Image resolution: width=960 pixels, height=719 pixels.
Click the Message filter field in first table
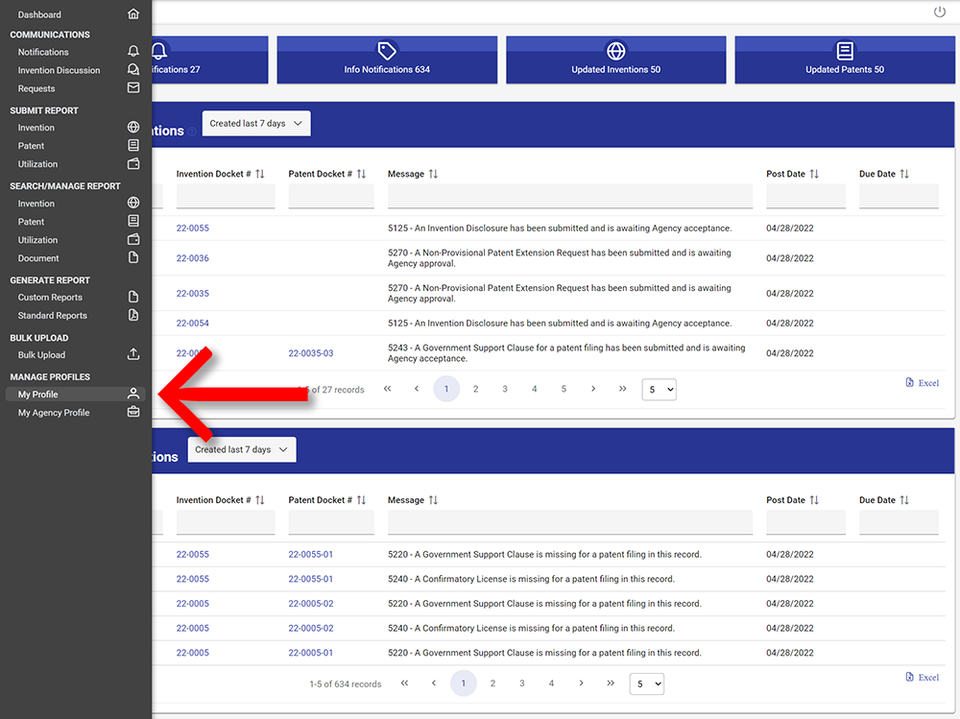click(569, 197)
